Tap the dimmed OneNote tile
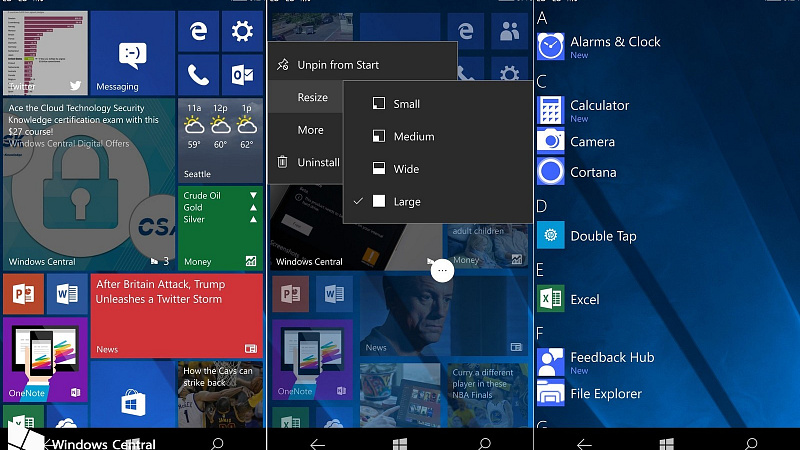This screenshot has width=800, height=450. pos(312,360)
